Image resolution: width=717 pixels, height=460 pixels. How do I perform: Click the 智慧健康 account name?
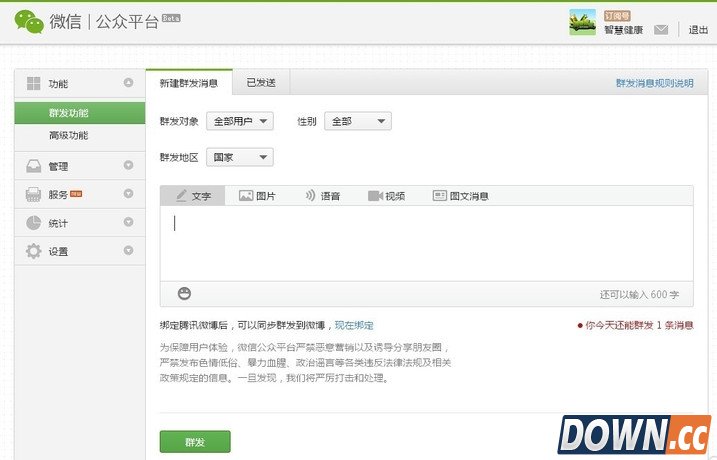(623, 30)
